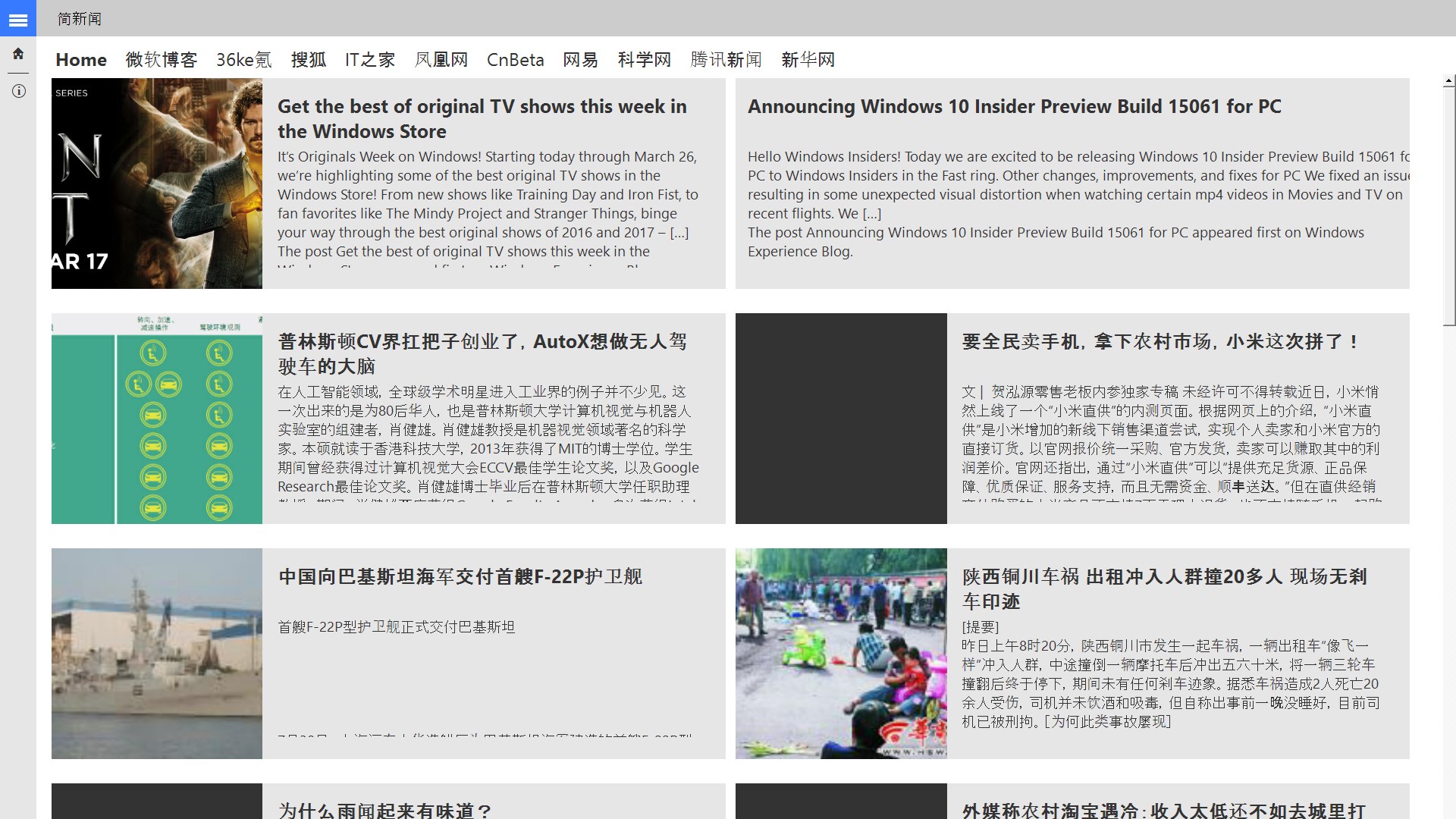
Task: Switch to IT之家 tab
Action: point(369,60)
